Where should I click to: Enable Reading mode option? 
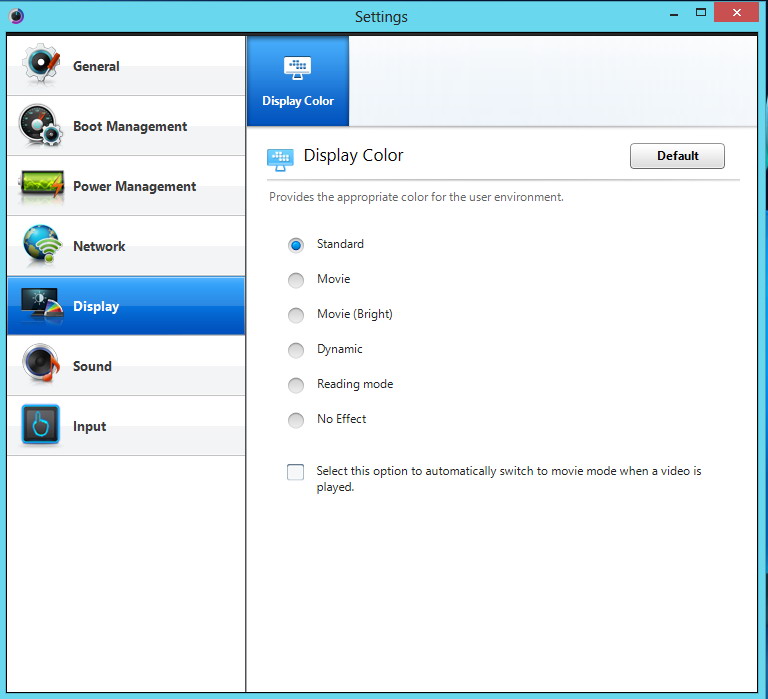click(296, 385)
